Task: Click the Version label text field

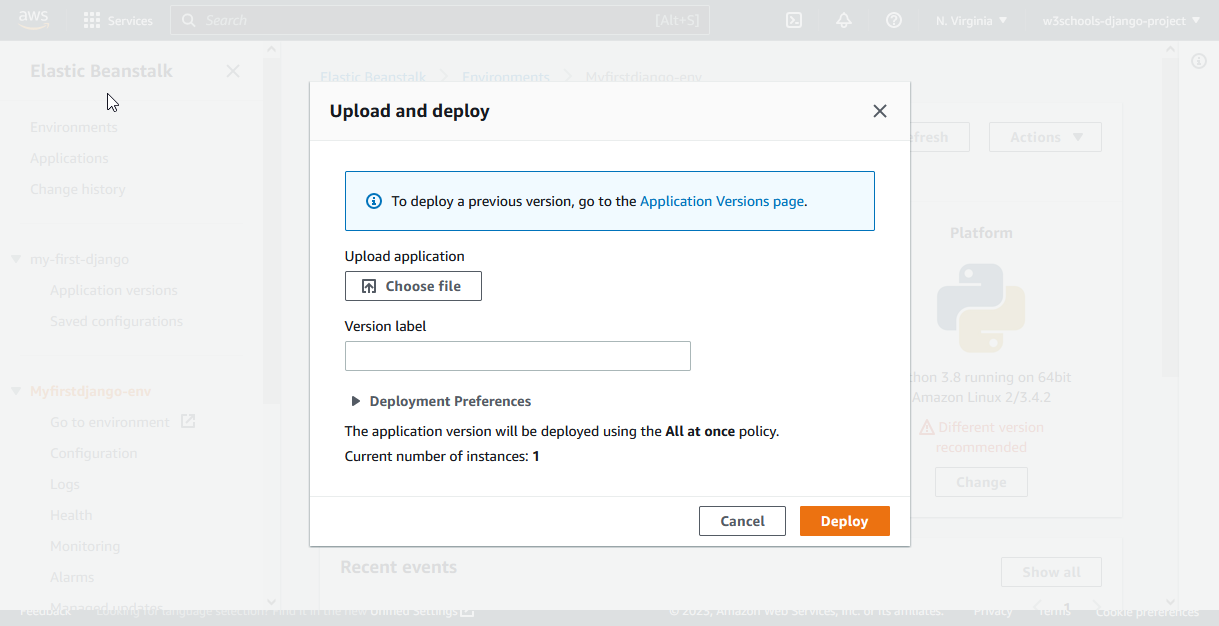Action: (517, 356)
